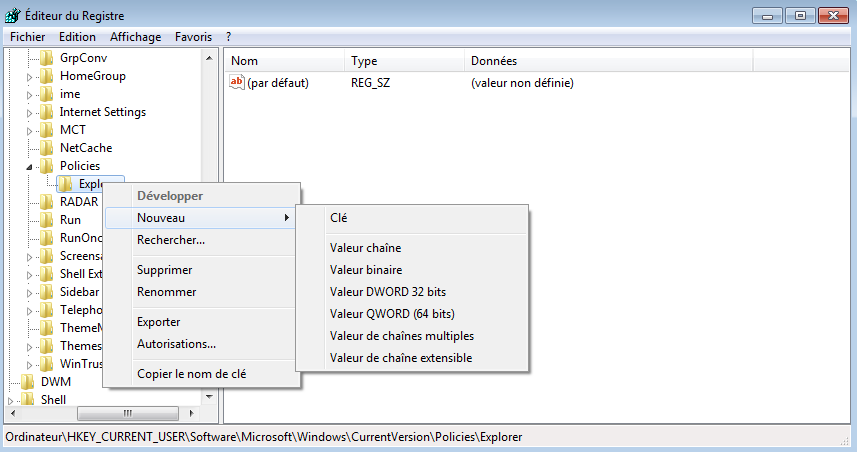Screen dimensions: 857x452
Task: Click the Shell folder icon
Action: tap(28, 400)
